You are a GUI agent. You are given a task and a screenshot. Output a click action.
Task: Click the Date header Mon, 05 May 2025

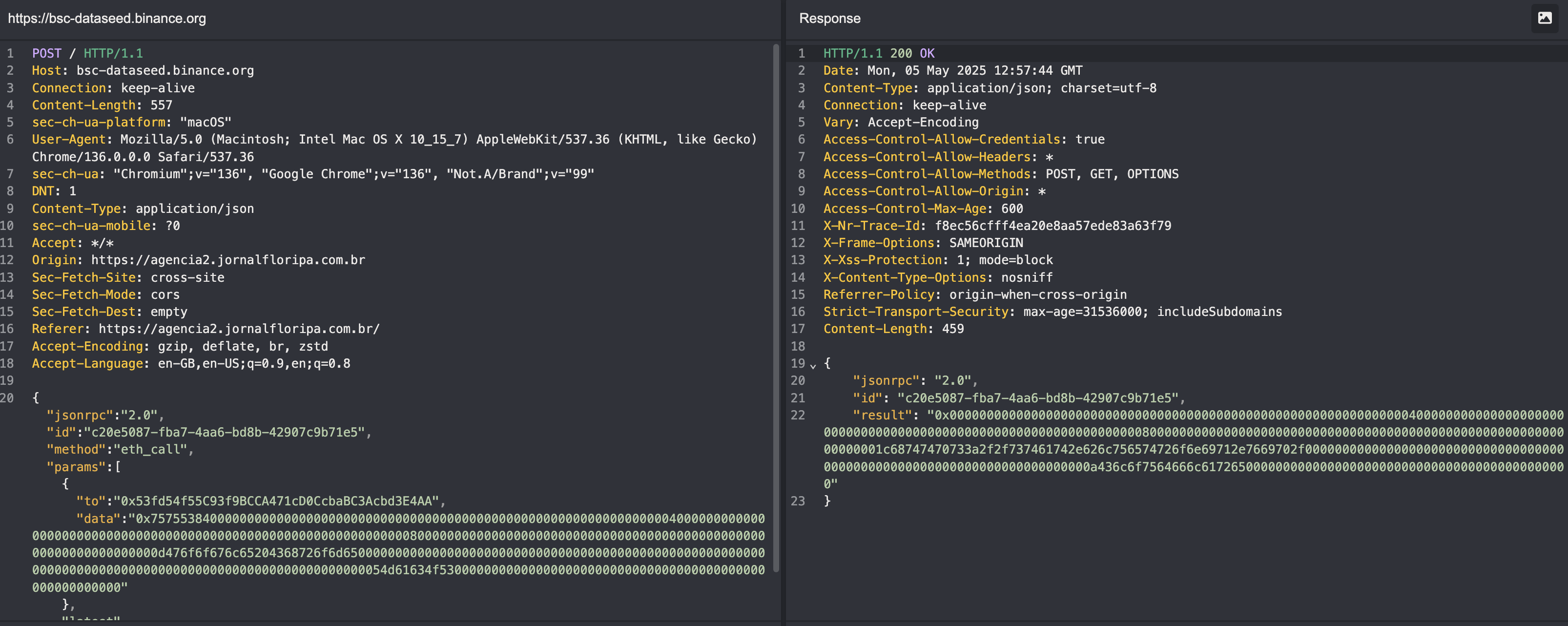(x=952, y=71)
